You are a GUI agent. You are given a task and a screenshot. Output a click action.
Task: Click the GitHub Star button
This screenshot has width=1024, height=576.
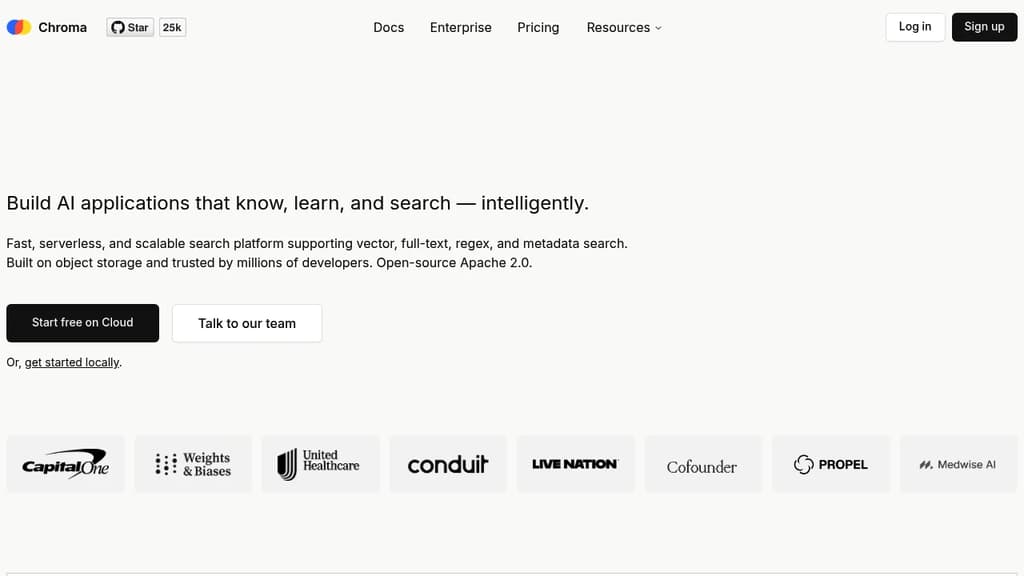pyautogui.click(x=130, y=27)
